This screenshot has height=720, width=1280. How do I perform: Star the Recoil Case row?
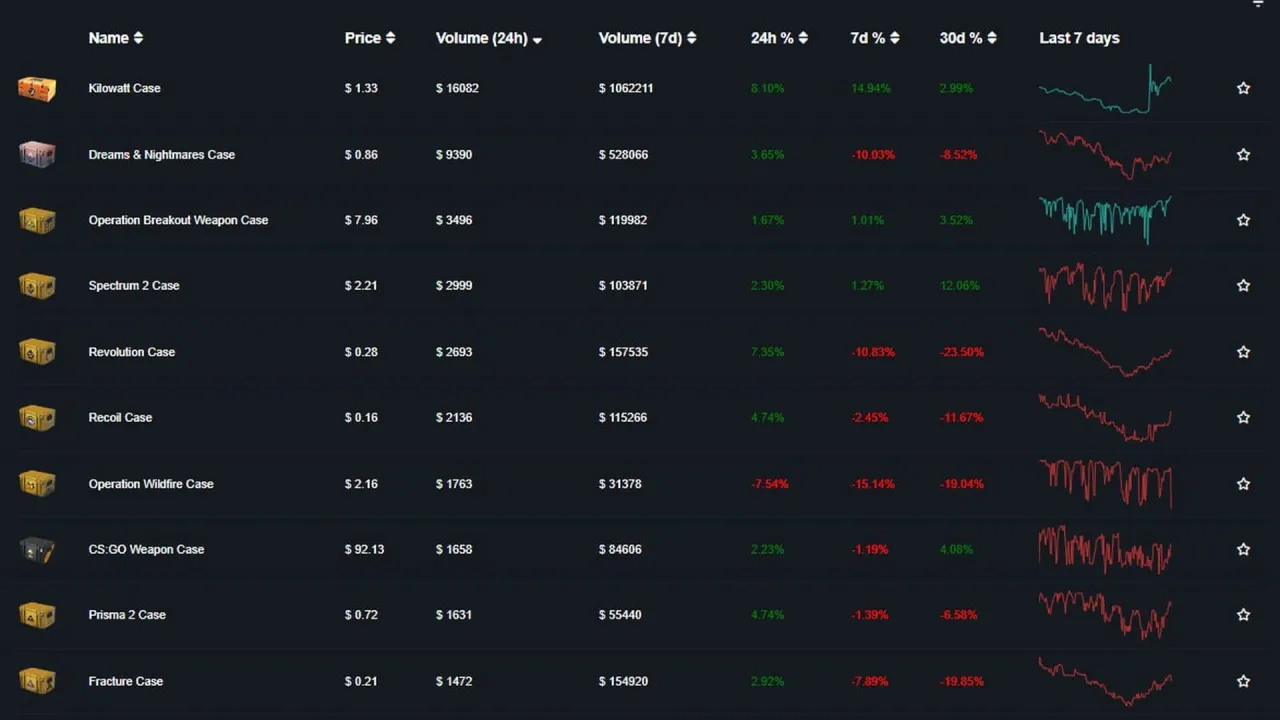point(1243,417)
